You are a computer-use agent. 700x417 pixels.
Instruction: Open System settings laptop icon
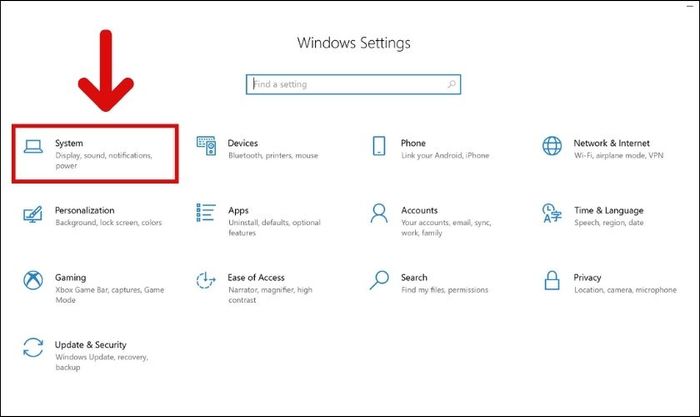tap(33, 146)
